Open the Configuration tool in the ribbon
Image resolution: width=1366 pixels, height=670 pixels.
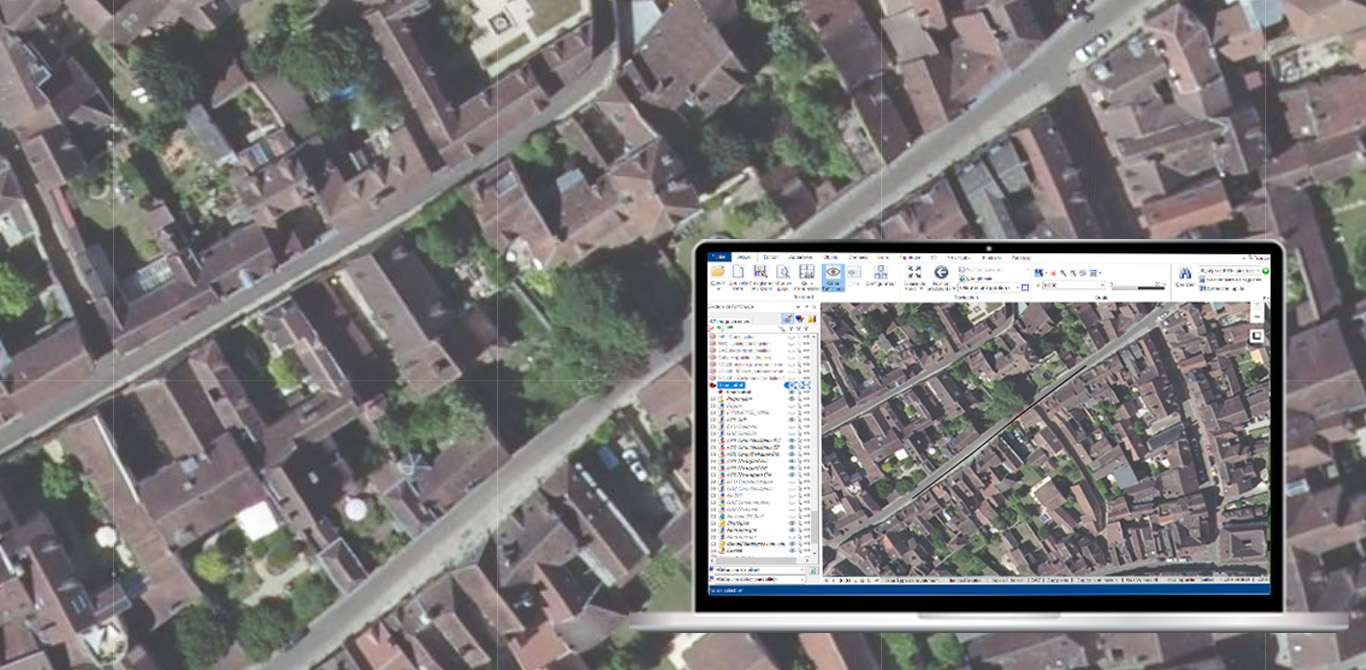880,276
